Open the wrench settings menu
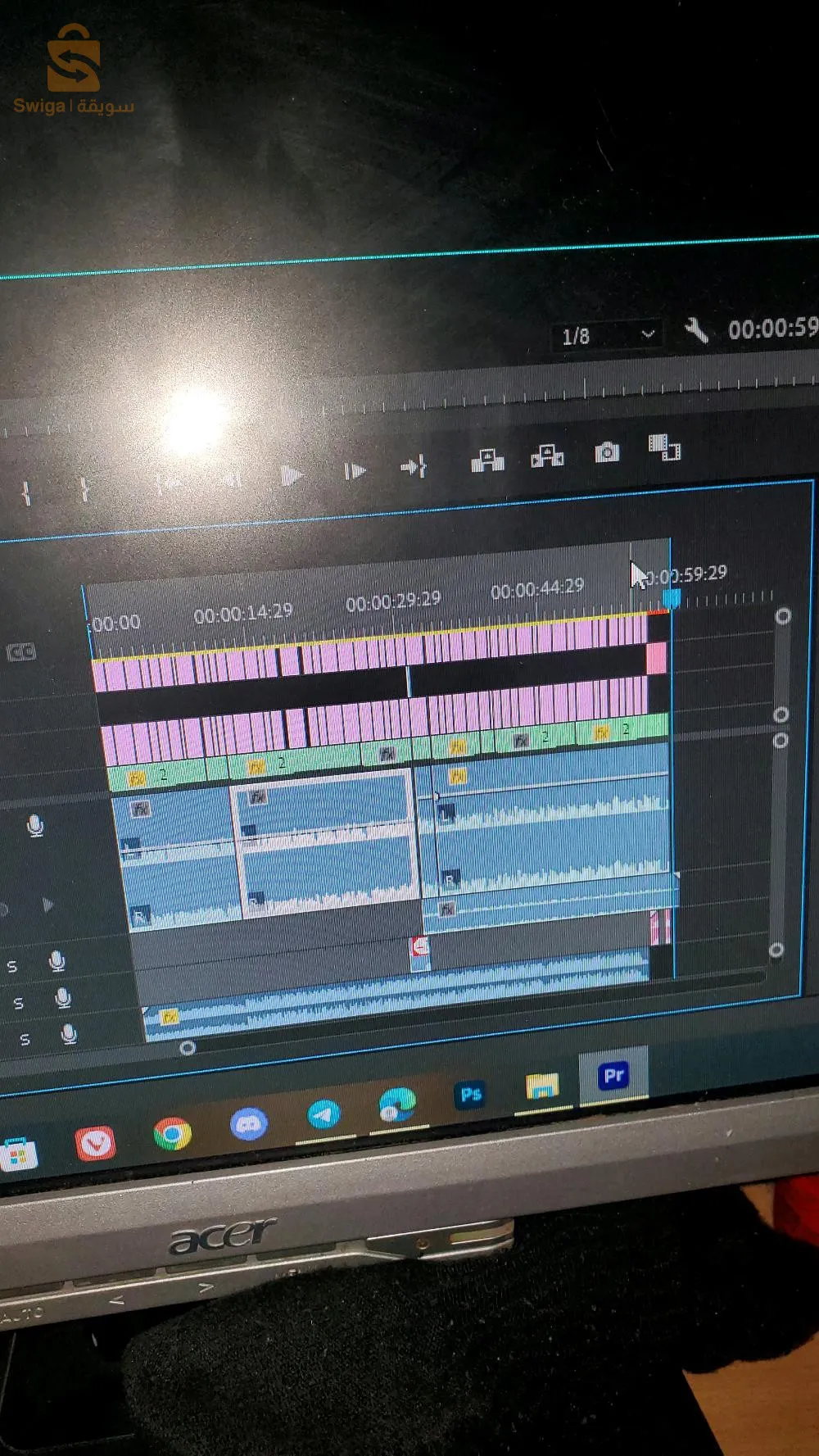 click(696, 331)
